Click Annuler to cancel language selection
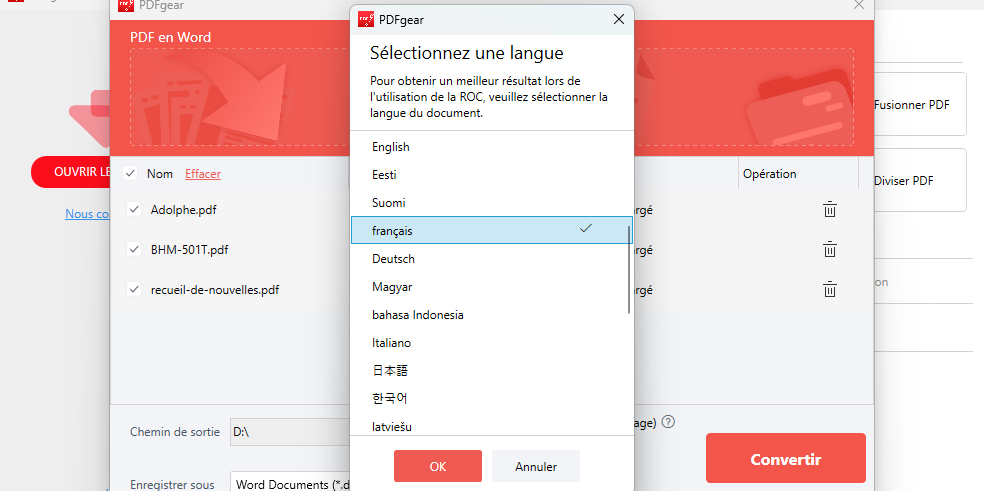The width and height of the screenshot is (984, 491). tap(536, 466)
